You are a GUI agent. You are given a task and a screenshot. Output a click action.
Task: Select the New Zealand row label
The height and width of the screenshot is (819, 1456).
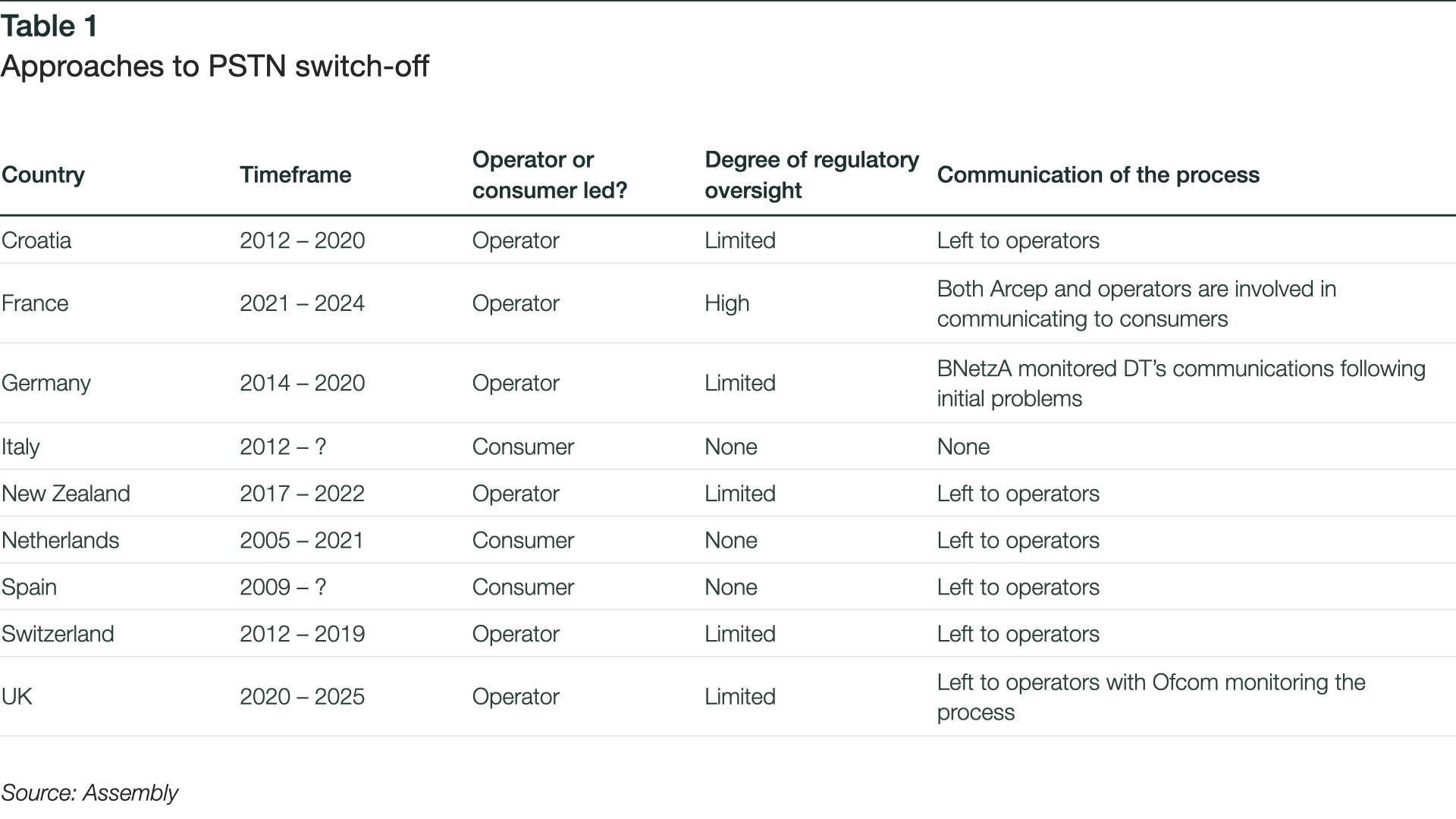point(66,494)
